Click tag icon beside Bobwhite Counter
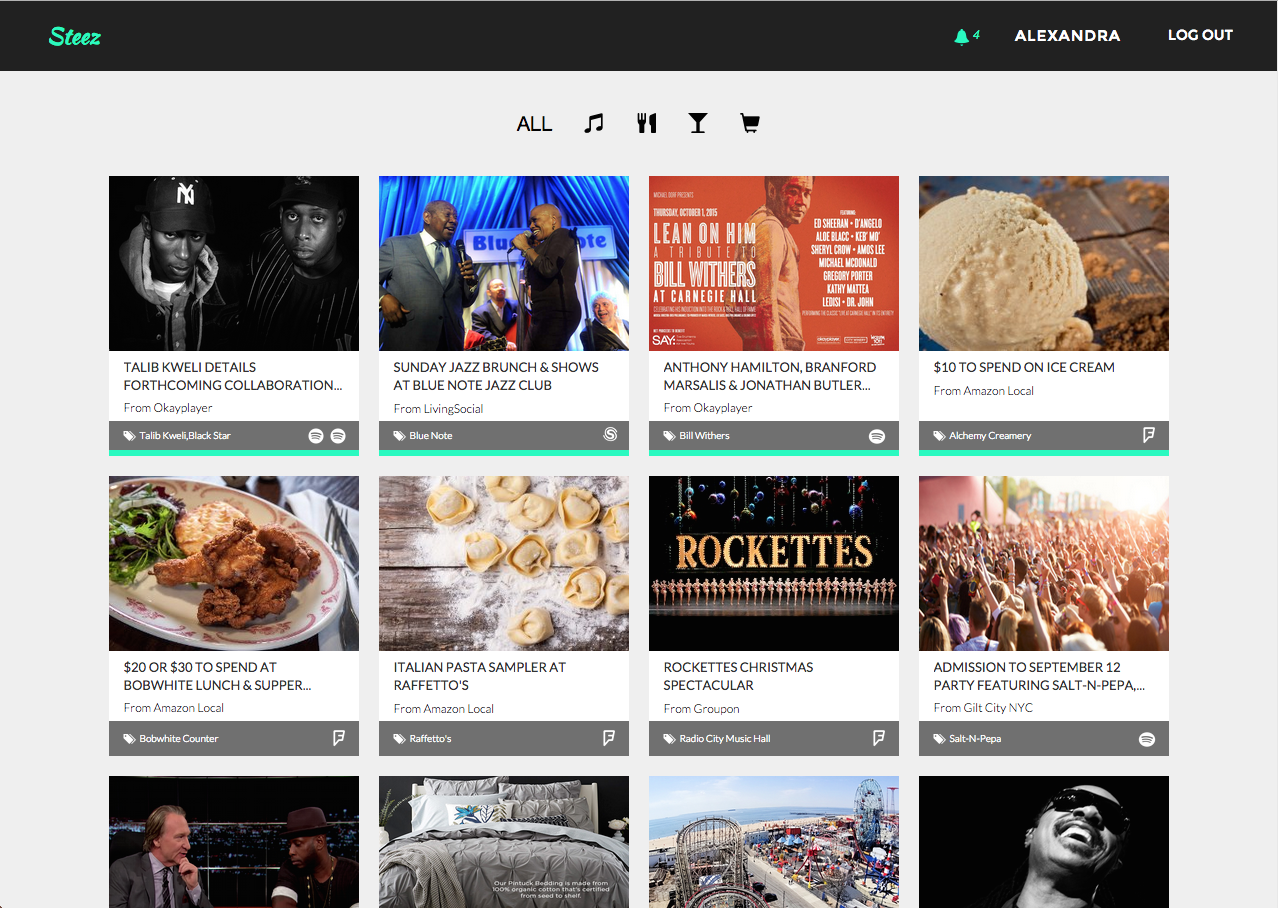1278x908 pixels. coord(129,739)
